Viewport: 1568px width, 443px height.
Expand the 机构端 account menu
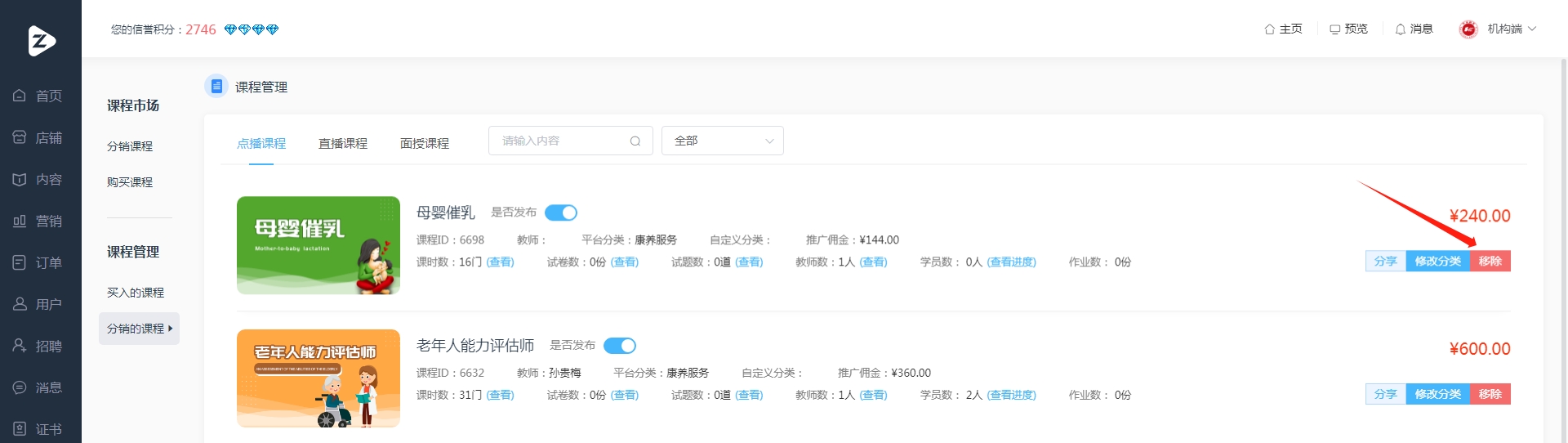pos(1512,29)
